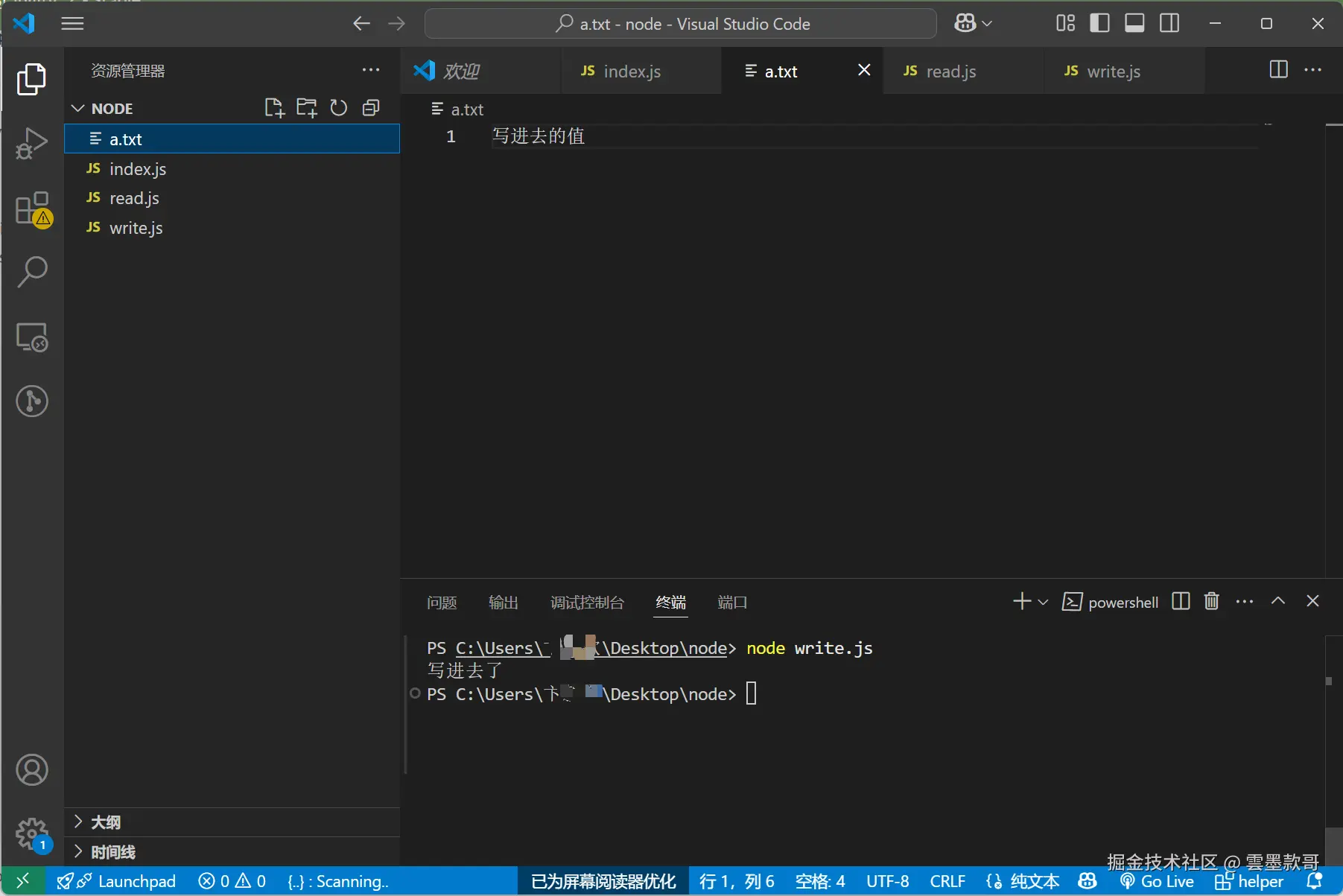This screenshot has height=896, width=1343.
Task: Open write.js in the file tree
Action: coord(232,228)
